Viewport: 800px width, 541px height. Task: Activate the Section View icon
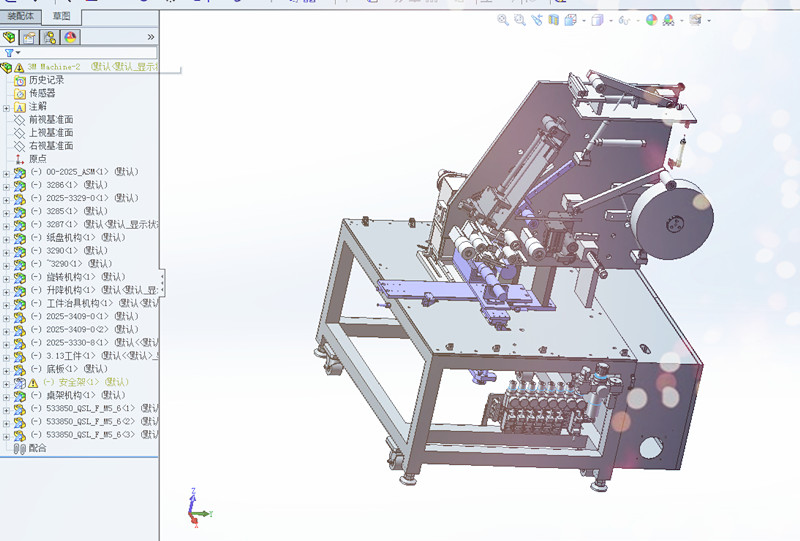pyautogui.click(x=554, y=20)
